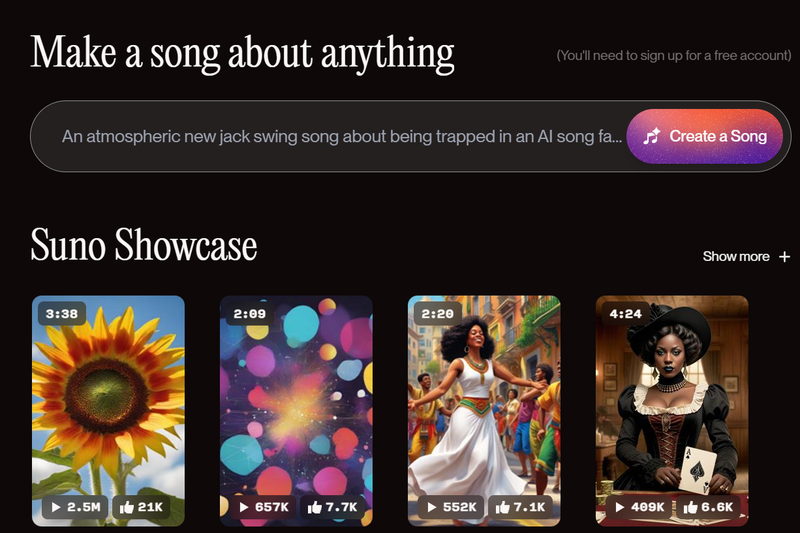Click the play icon showing 409K plays
Screen dimensions: 800x533
620,507
